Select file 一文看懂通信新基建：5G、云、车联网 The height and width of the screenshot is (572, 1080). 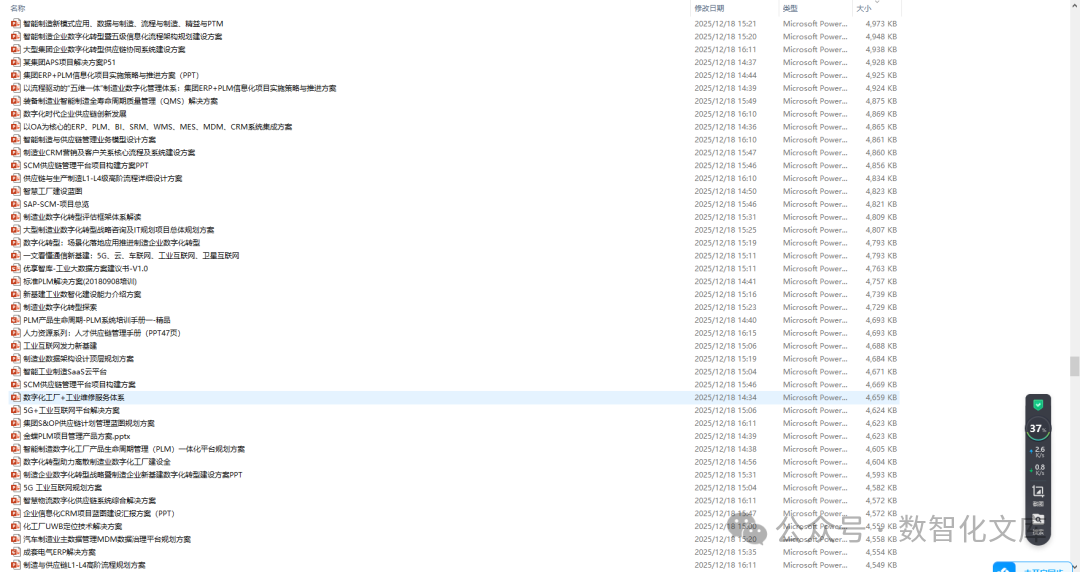tap(131, 256)
